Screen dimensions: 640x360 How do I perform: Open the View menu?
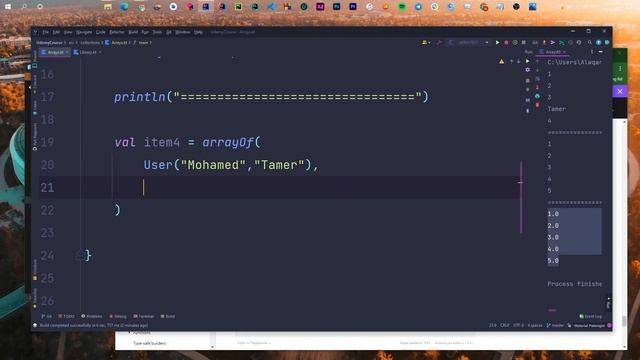pyautogui.click(x=68, y=32)
